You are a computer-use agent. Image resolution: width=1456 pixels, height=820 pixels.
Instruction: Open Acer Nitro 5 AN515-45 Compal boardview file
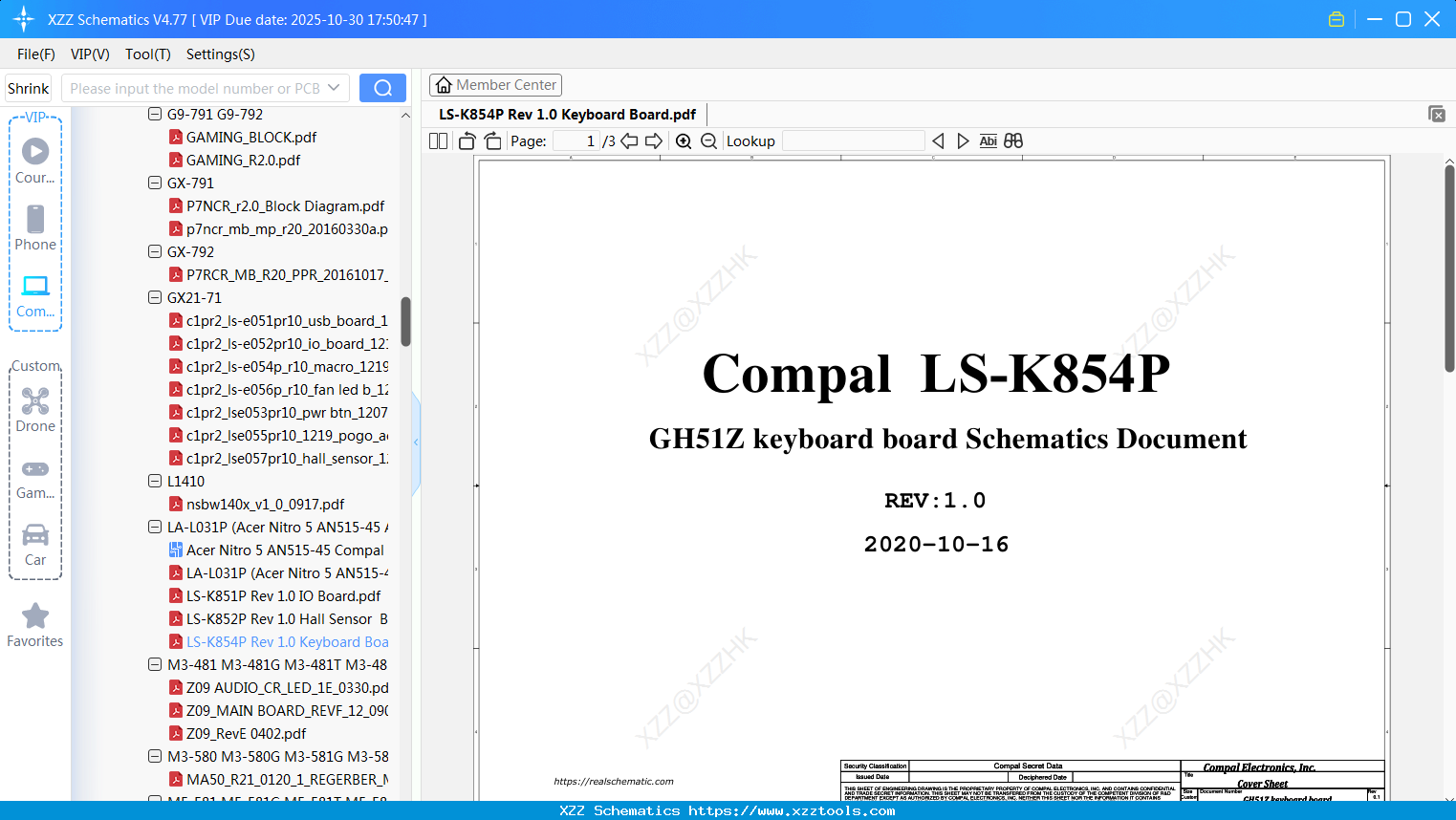(276, 550)
